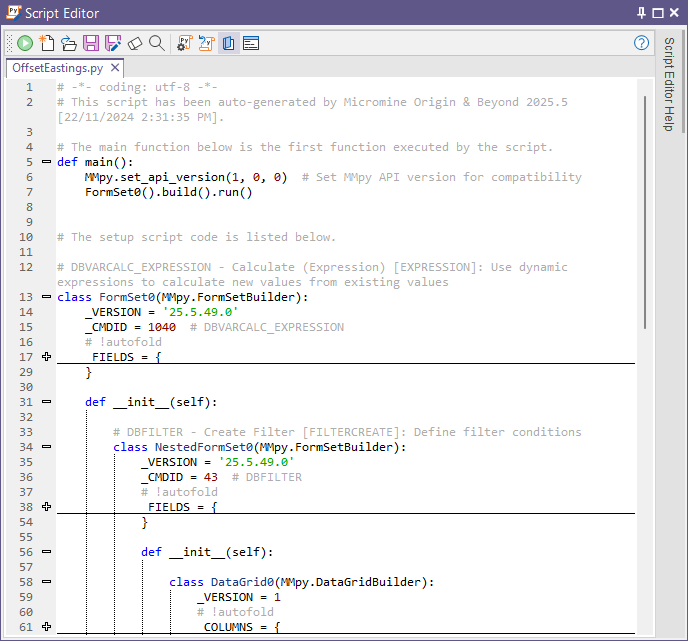Expand the folded FIELDS block at line 38
This screenshot has width=688, height=641.
[47, 507]
